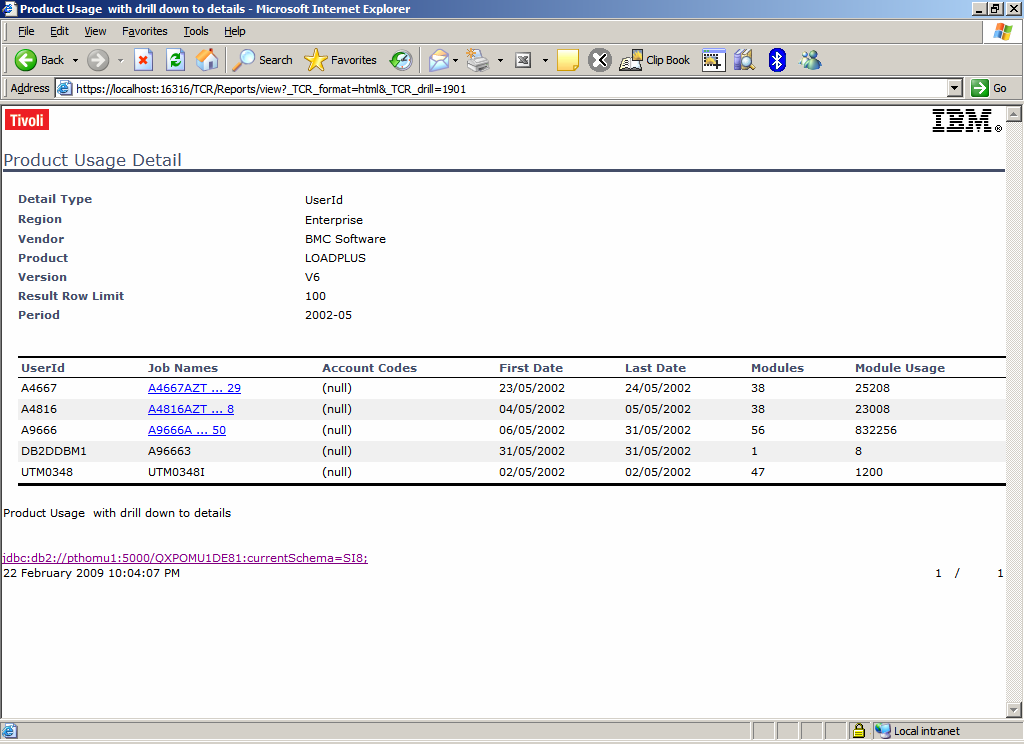Image resolution: width=1024 pixels, height=744 pixels.
Task: Select the UTM0348I job name cell
Action: [x=176, y=472]
